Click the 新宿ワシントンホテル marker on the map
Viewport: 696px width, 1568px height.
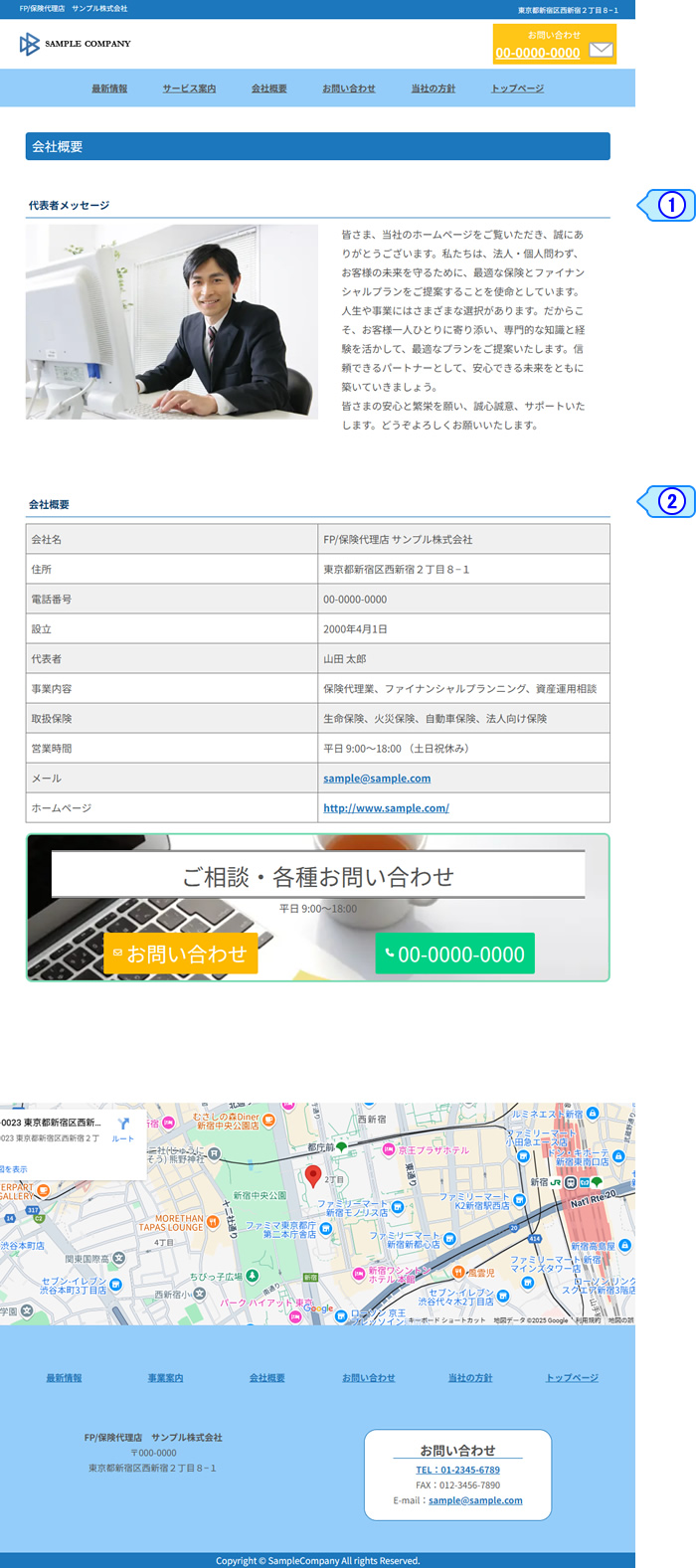point(359,1274)
